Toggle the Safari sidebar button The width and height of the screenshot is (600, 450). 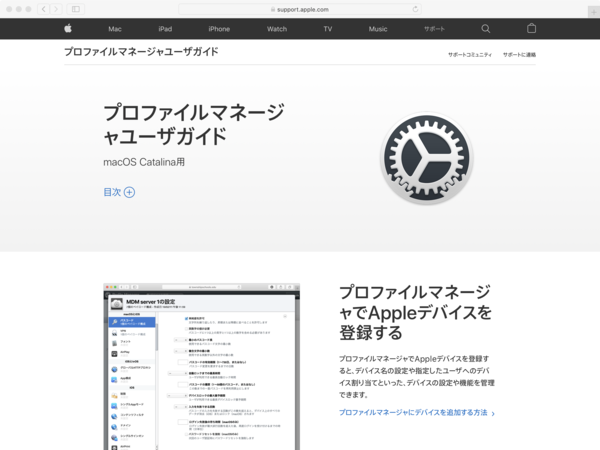(76, 9)
